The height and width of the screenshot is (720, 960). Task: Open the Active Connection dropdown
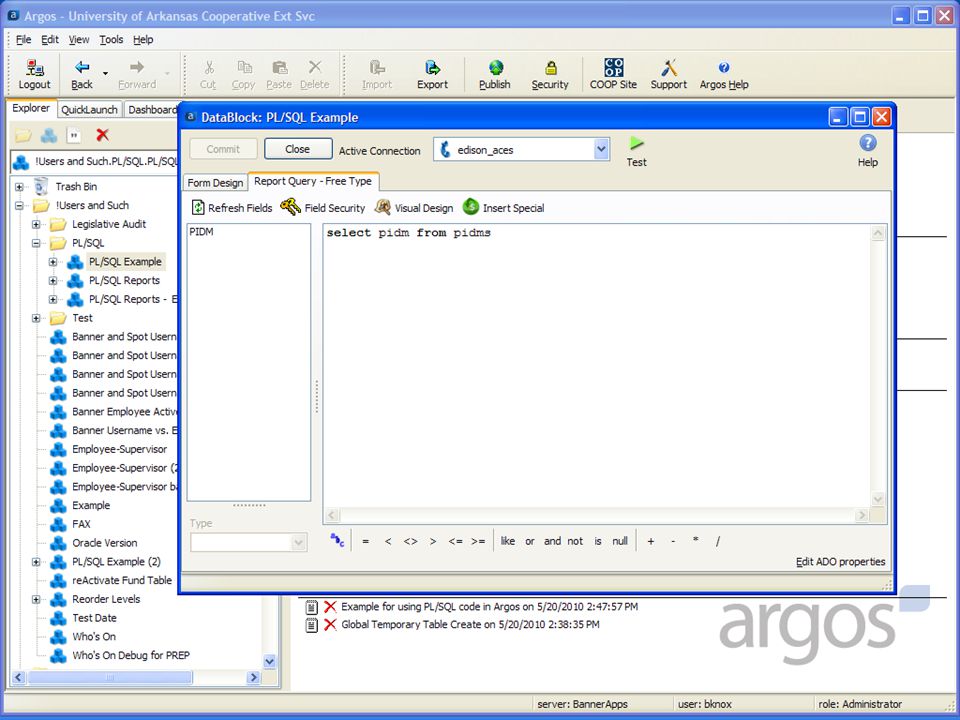pyautogui.click(x=601, y=149)
